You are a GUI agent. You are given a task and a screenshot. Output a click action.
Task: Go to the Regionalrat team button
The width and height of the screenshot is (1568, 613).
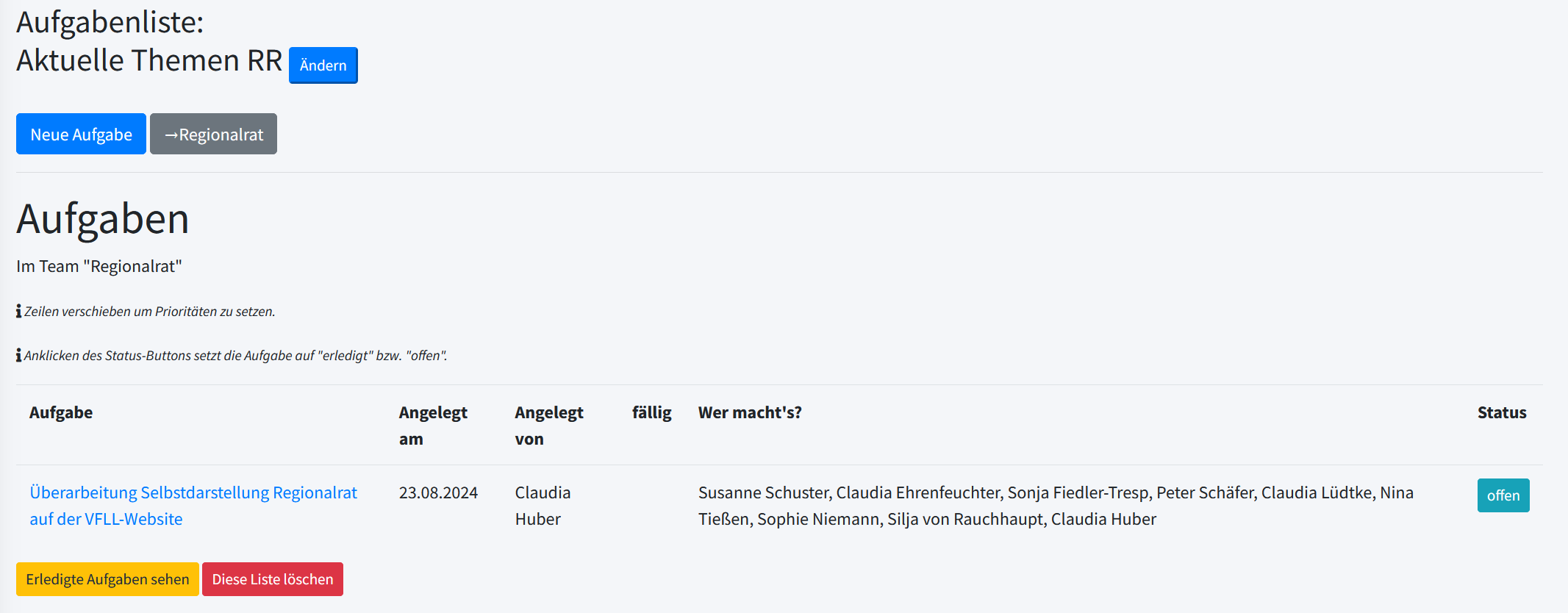pos(213,134)
